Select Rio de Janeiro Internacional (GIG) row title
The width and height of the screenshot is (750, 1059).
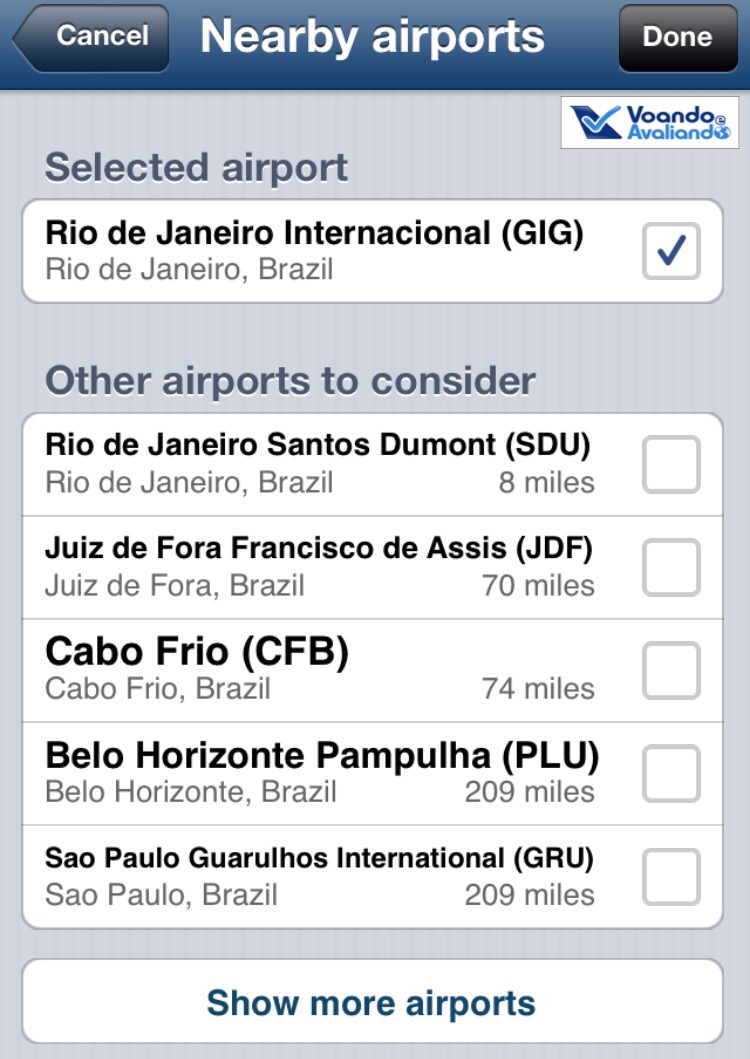[314, 233]
